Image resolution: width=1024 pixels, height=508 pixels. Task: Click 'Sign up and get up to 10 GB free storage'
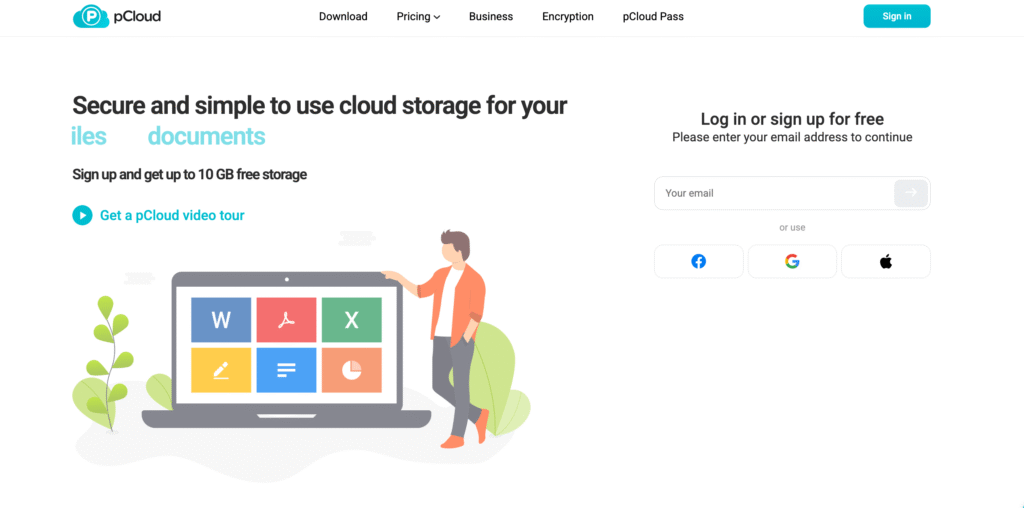189,174
